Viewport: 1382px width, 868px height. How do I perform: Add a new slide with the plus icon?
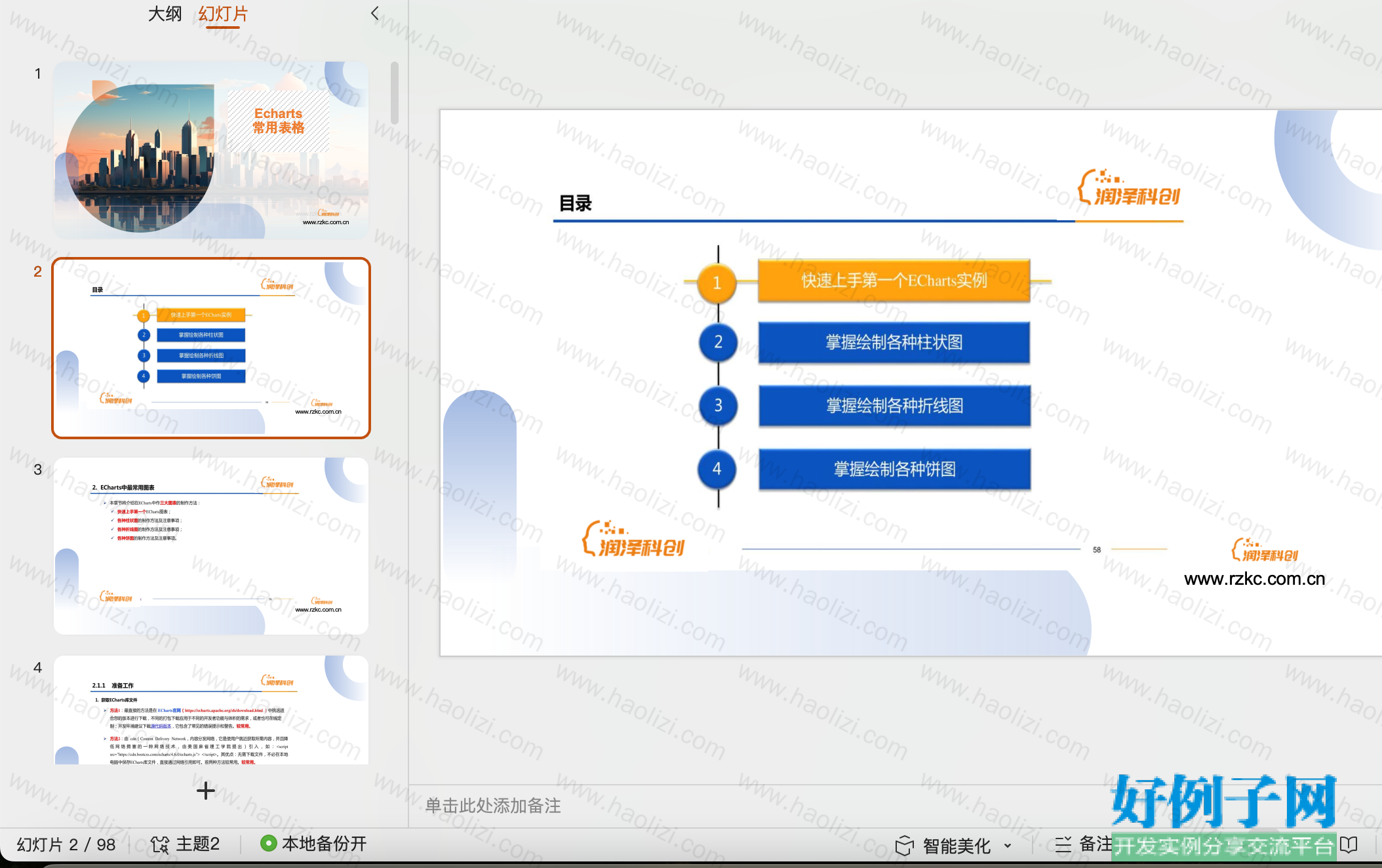coord(206,791)
